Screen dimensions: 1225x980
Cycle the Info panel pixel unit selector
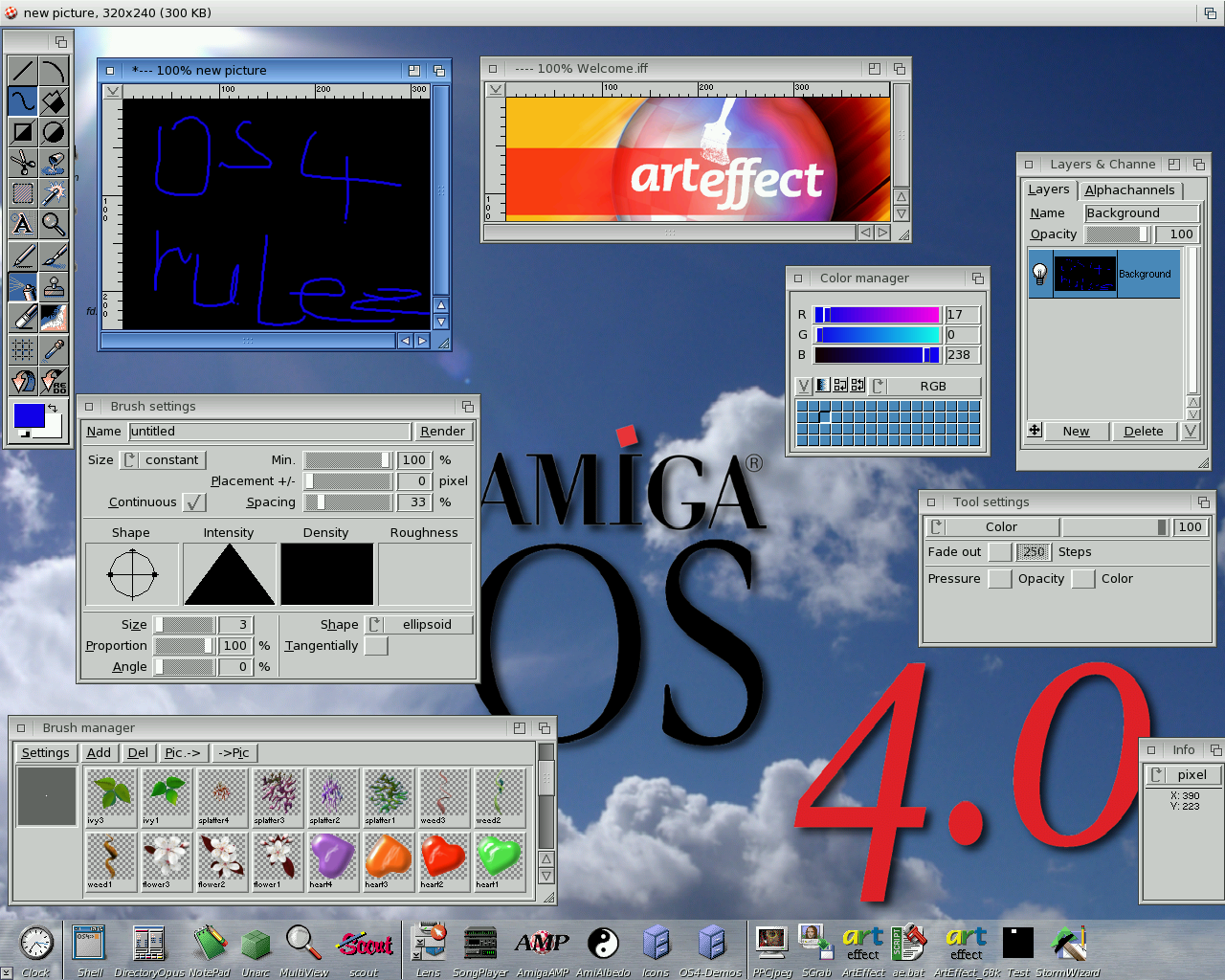[1184, 775]
